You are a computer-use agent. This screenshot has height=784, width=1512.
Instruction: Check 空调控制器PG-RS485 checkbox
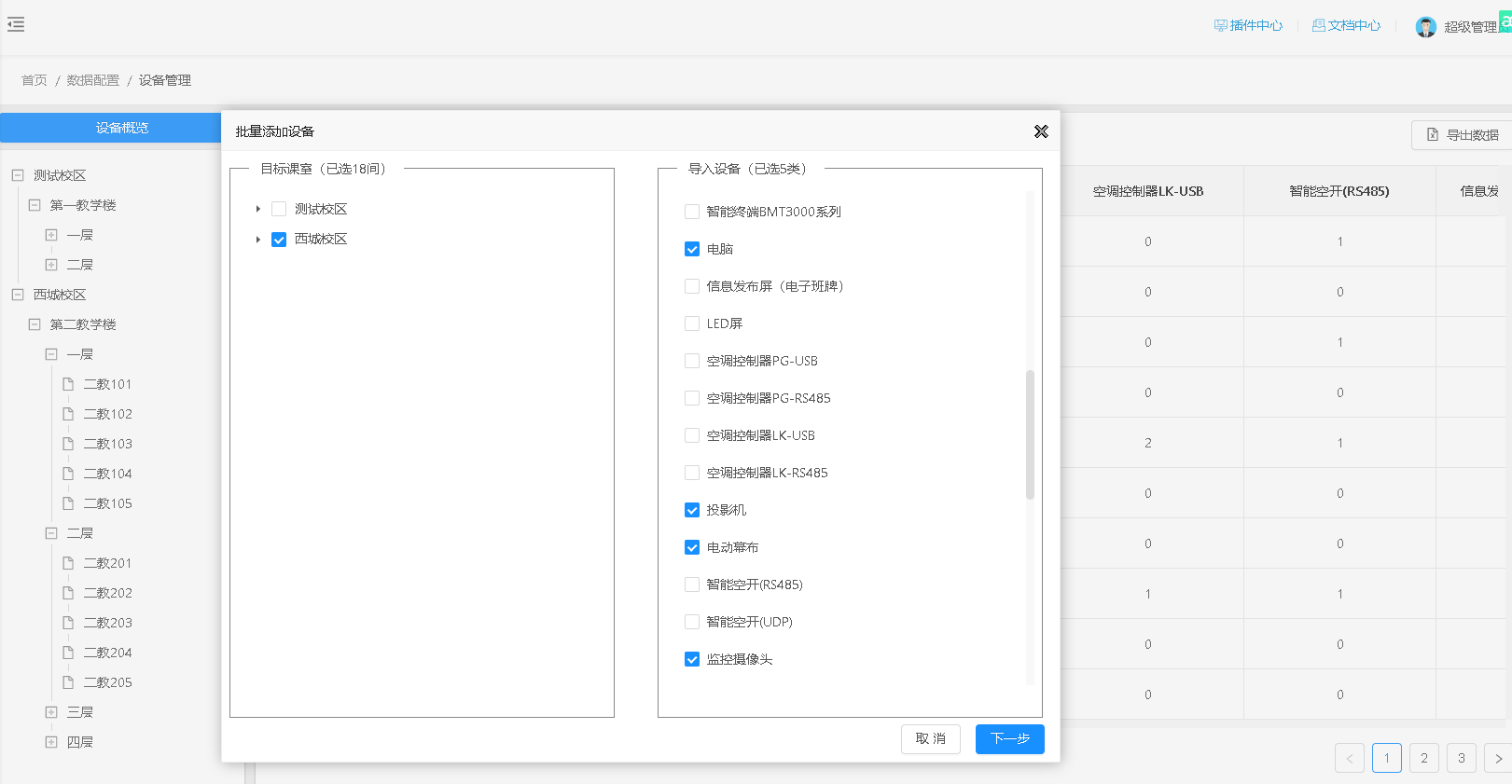tap(692, 398)
